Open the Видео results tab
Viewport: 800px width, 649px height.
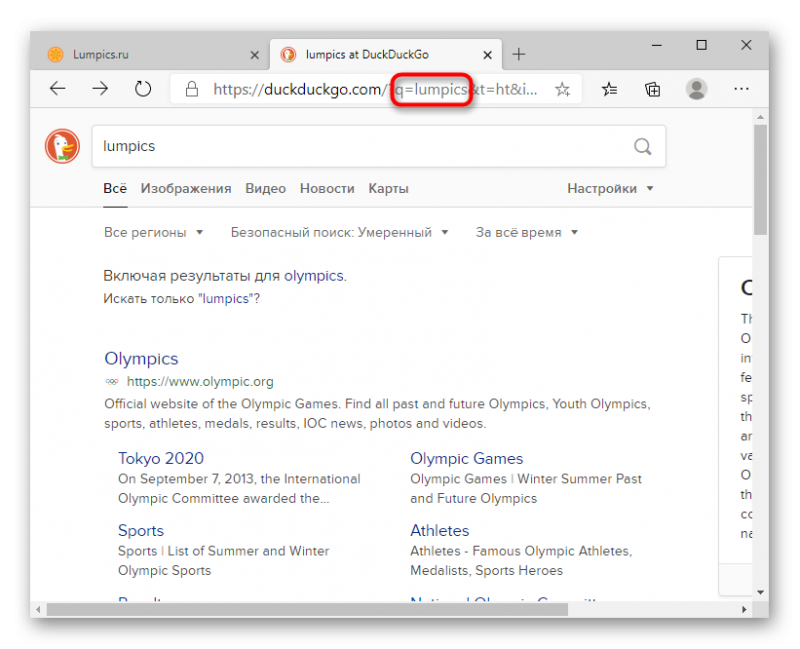point(266,189)
